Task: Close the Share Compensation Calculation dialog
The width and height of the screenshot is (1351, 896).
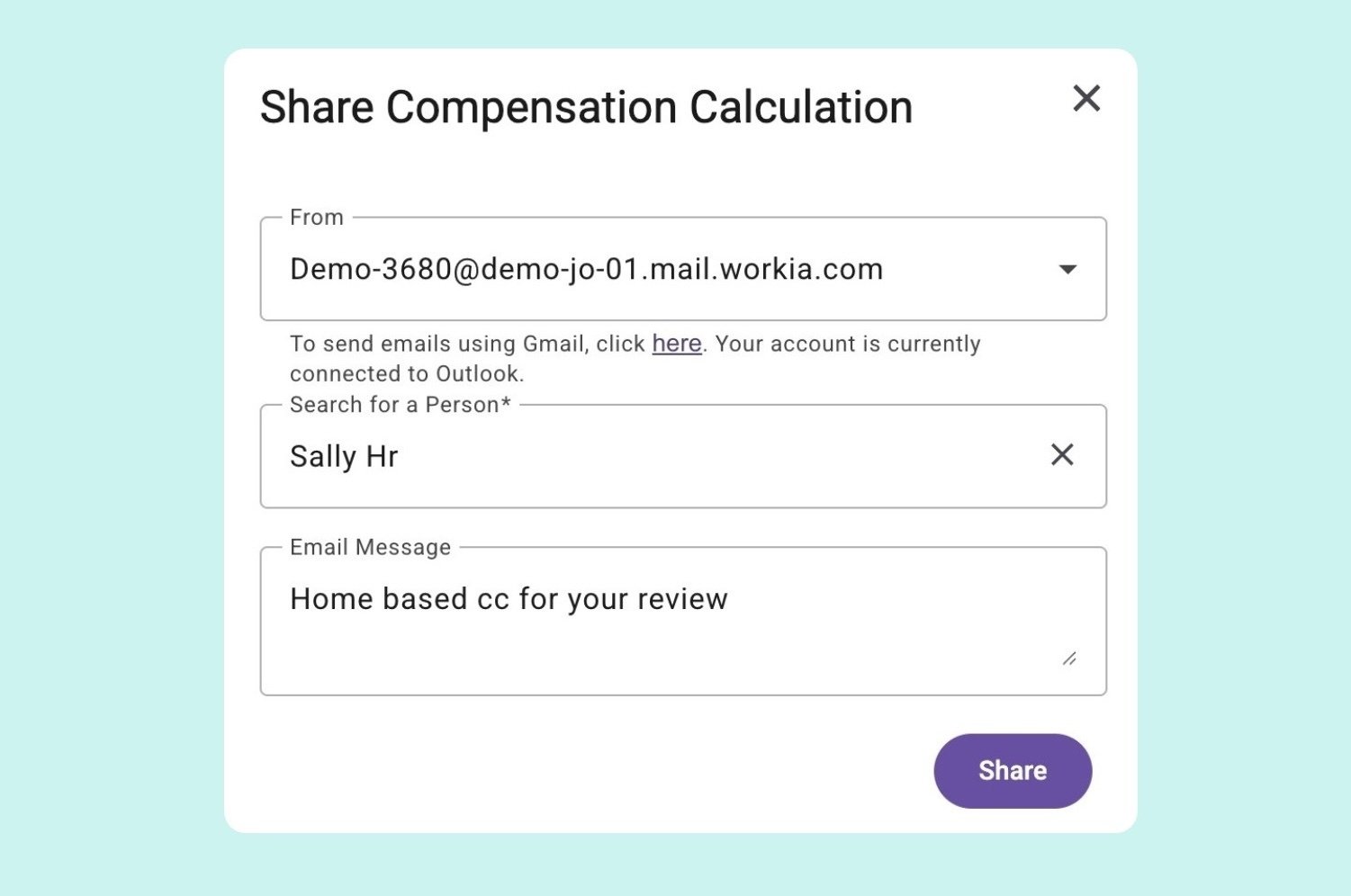Action: (x=1086, y=98)
